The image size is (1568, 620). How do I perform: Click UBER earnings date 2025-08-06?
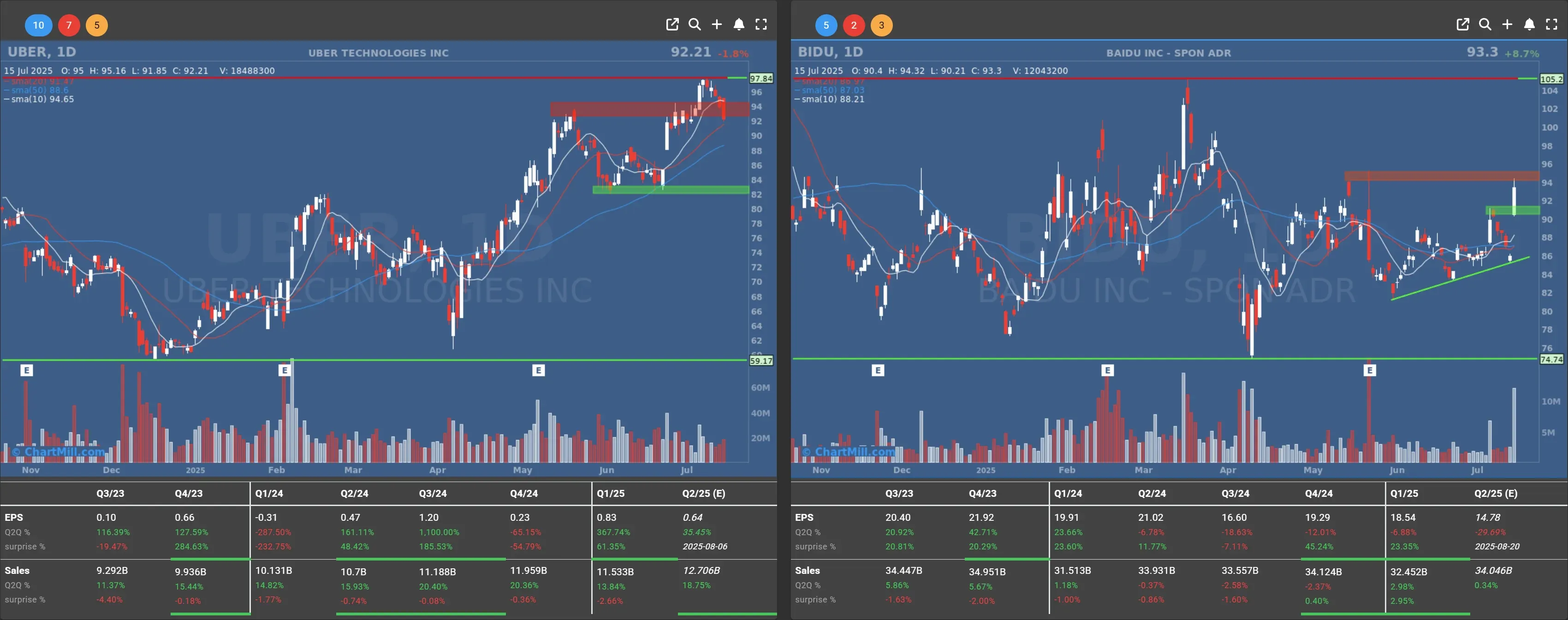pyautogui.click(x=705, y=546)
